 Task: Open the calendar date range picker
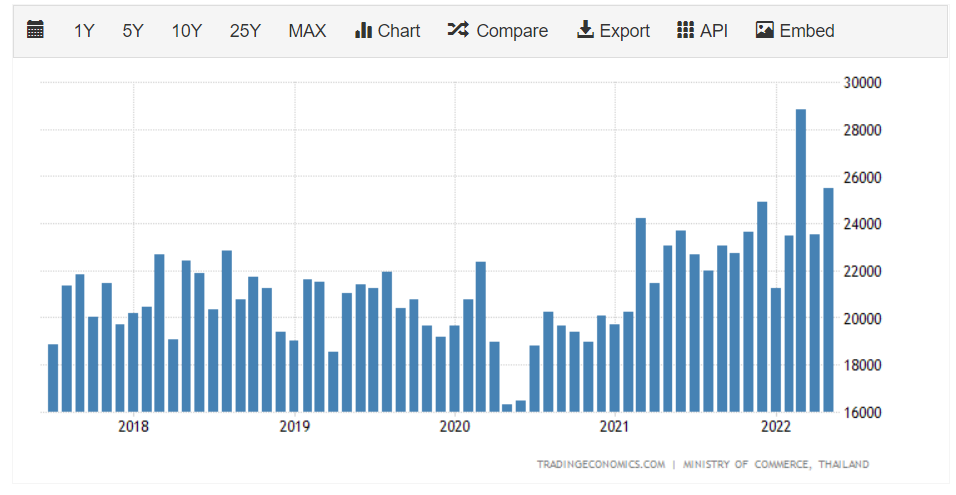tap(35, 30)
